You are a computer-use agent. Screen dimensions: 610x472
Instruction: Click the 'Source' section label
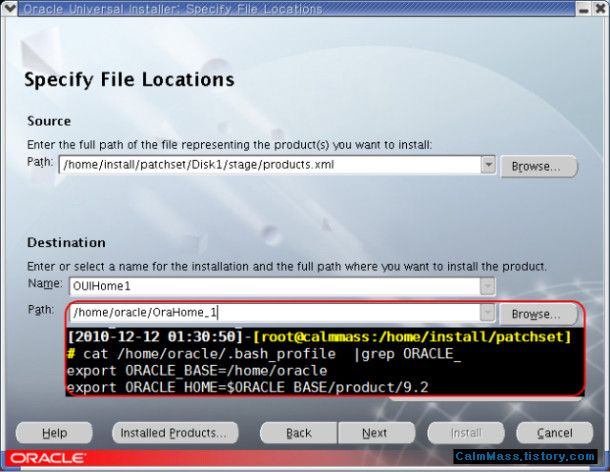click(x=49, y=121)
